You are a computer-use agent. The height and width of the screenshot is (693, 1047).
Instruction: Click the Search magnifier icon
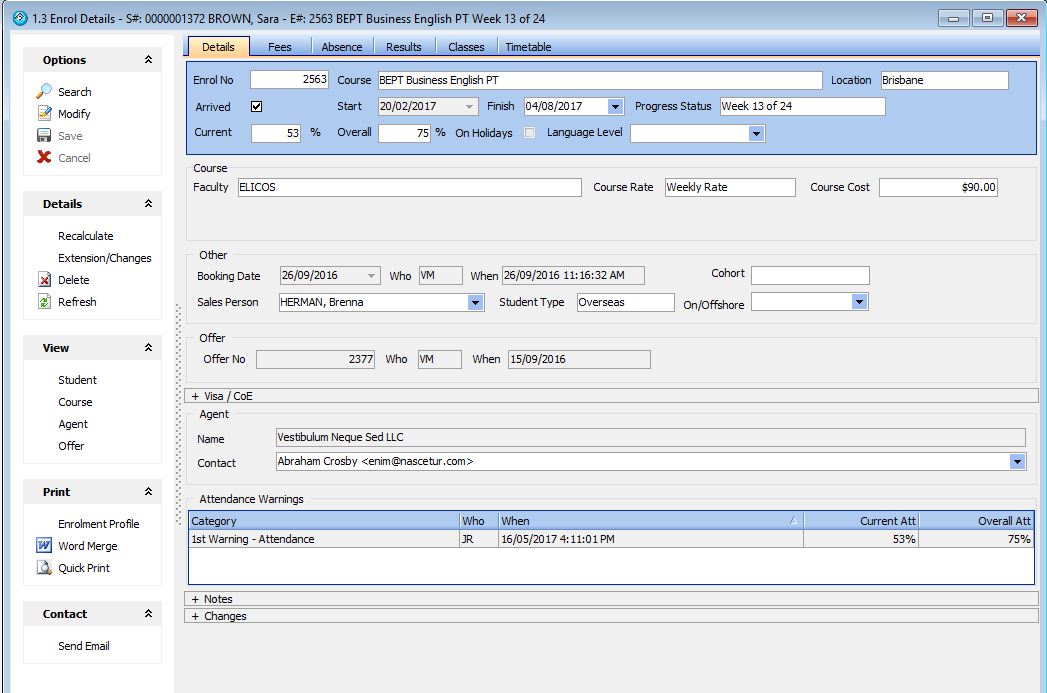pos(44,91)
